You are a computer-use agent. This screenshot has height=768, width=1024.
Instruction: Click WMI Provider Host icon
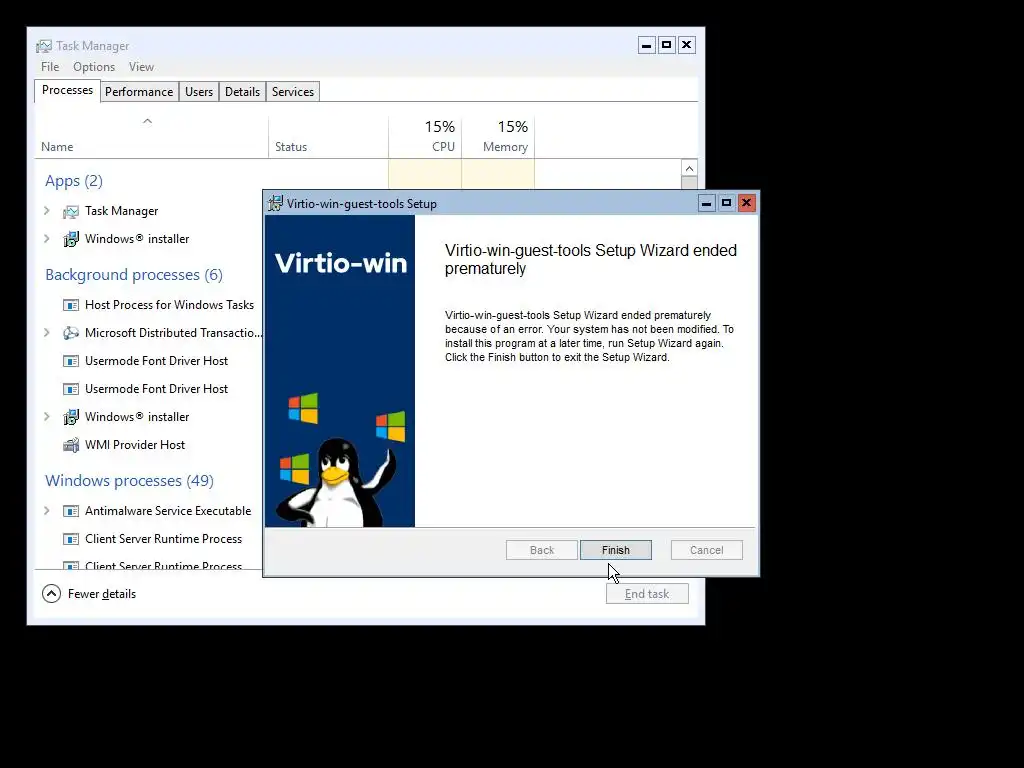(x=71, y=445)
